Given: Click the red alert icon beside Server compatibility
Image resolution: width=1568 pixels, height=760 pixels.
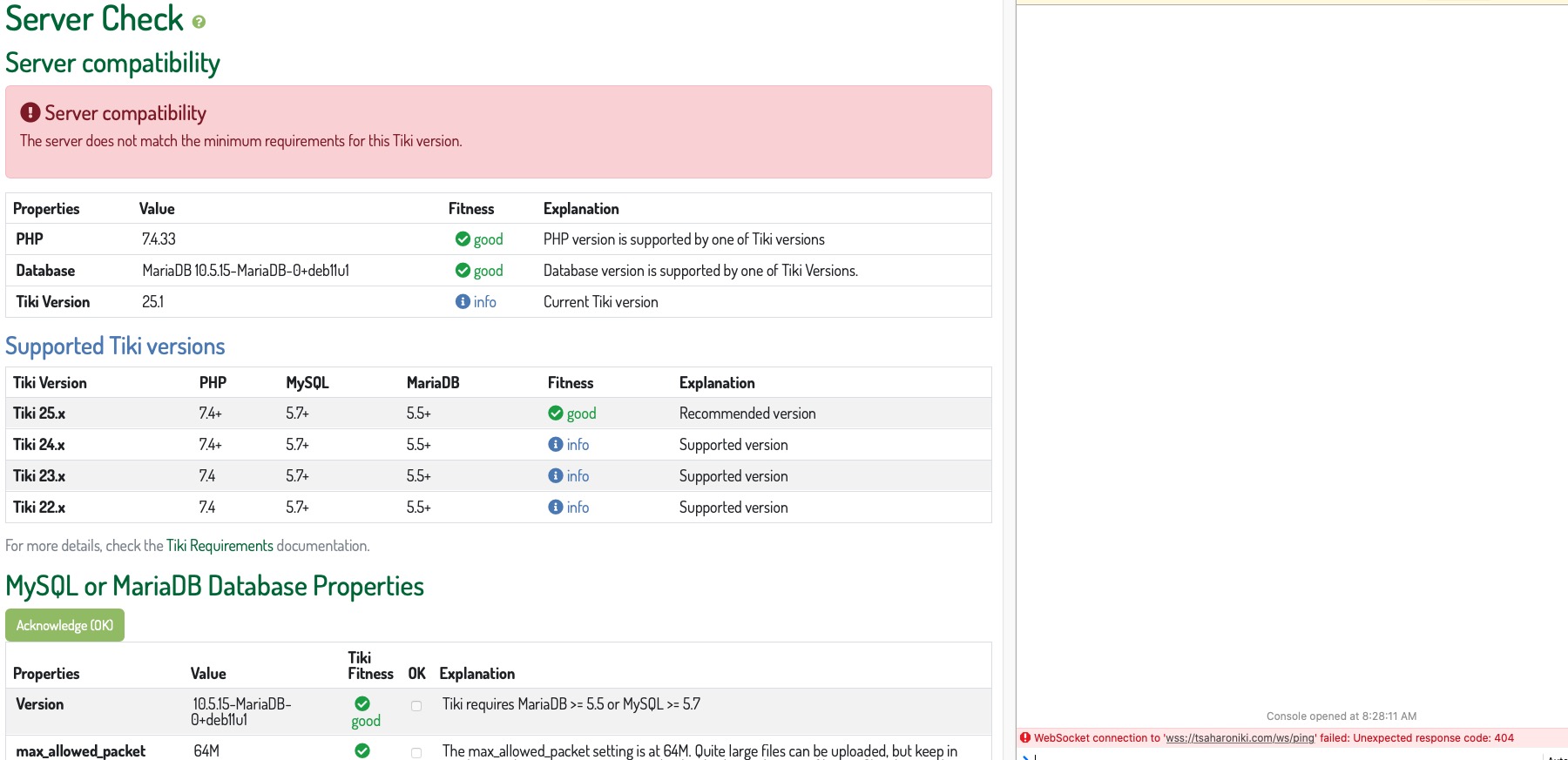Looking at the screenshot, I should pos(30,112).
